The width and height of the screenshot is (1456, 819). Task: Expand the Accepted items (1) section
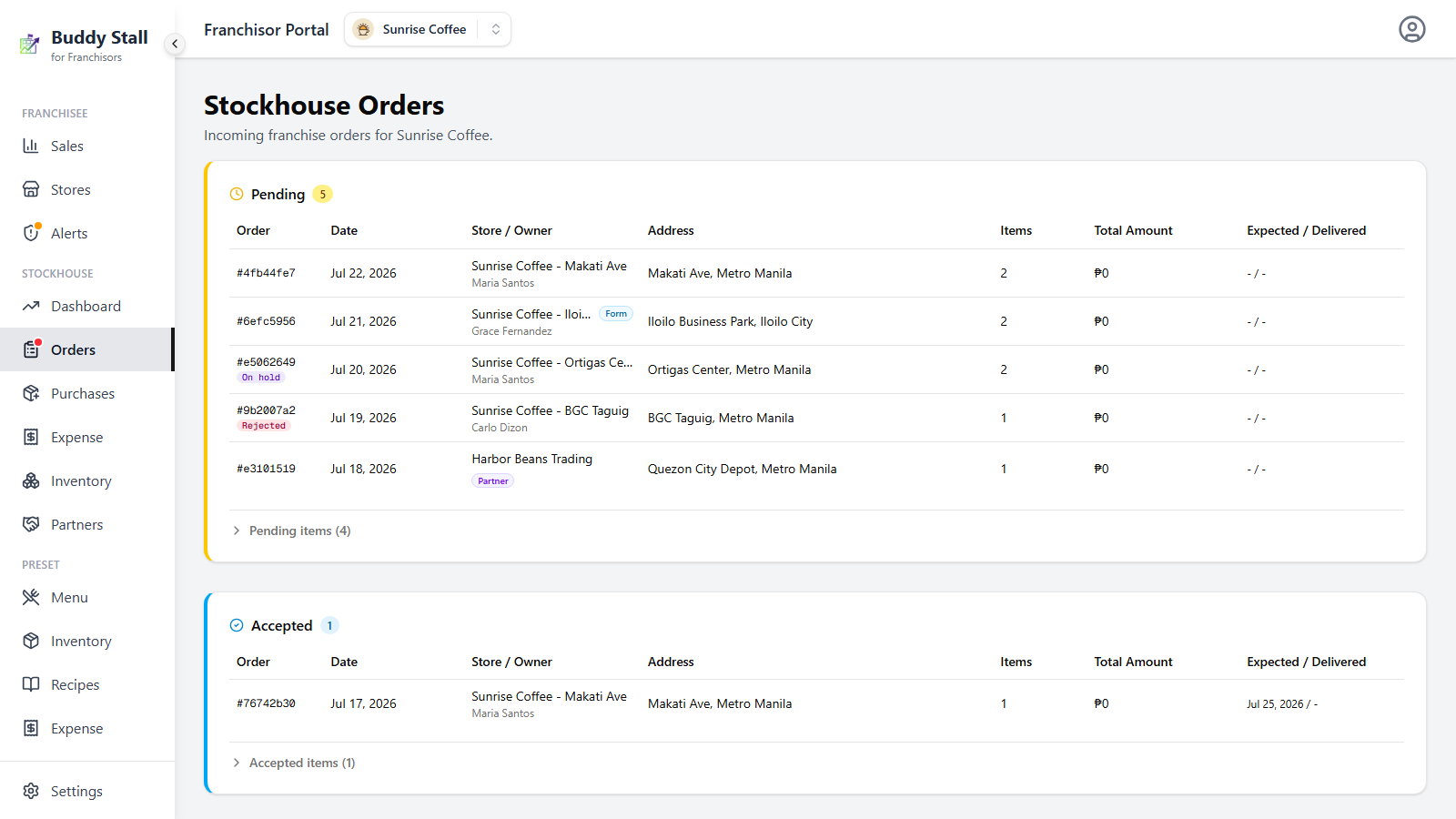[294, 763]
